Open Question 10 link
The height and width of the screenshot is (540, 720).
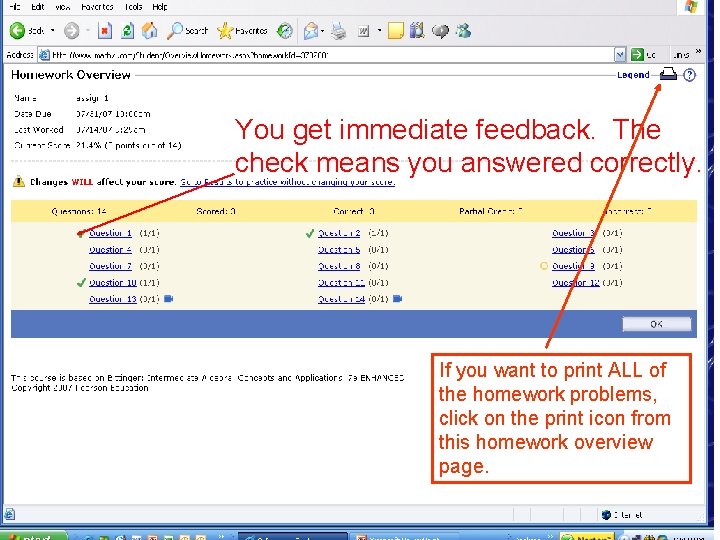tap(112, 283)
